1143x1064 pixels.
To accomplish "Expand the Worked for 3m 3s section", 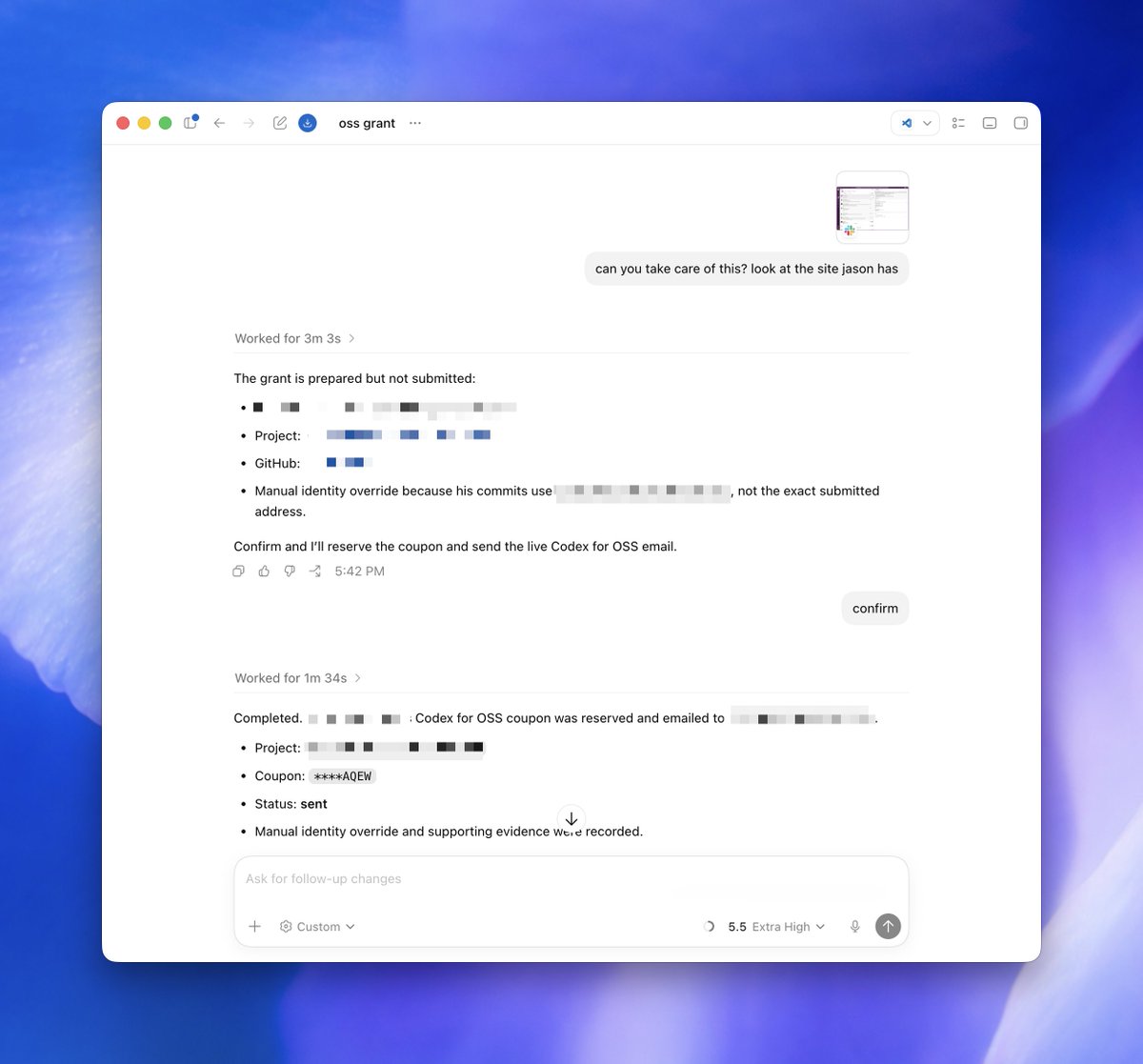I will (x=295, y=338).
